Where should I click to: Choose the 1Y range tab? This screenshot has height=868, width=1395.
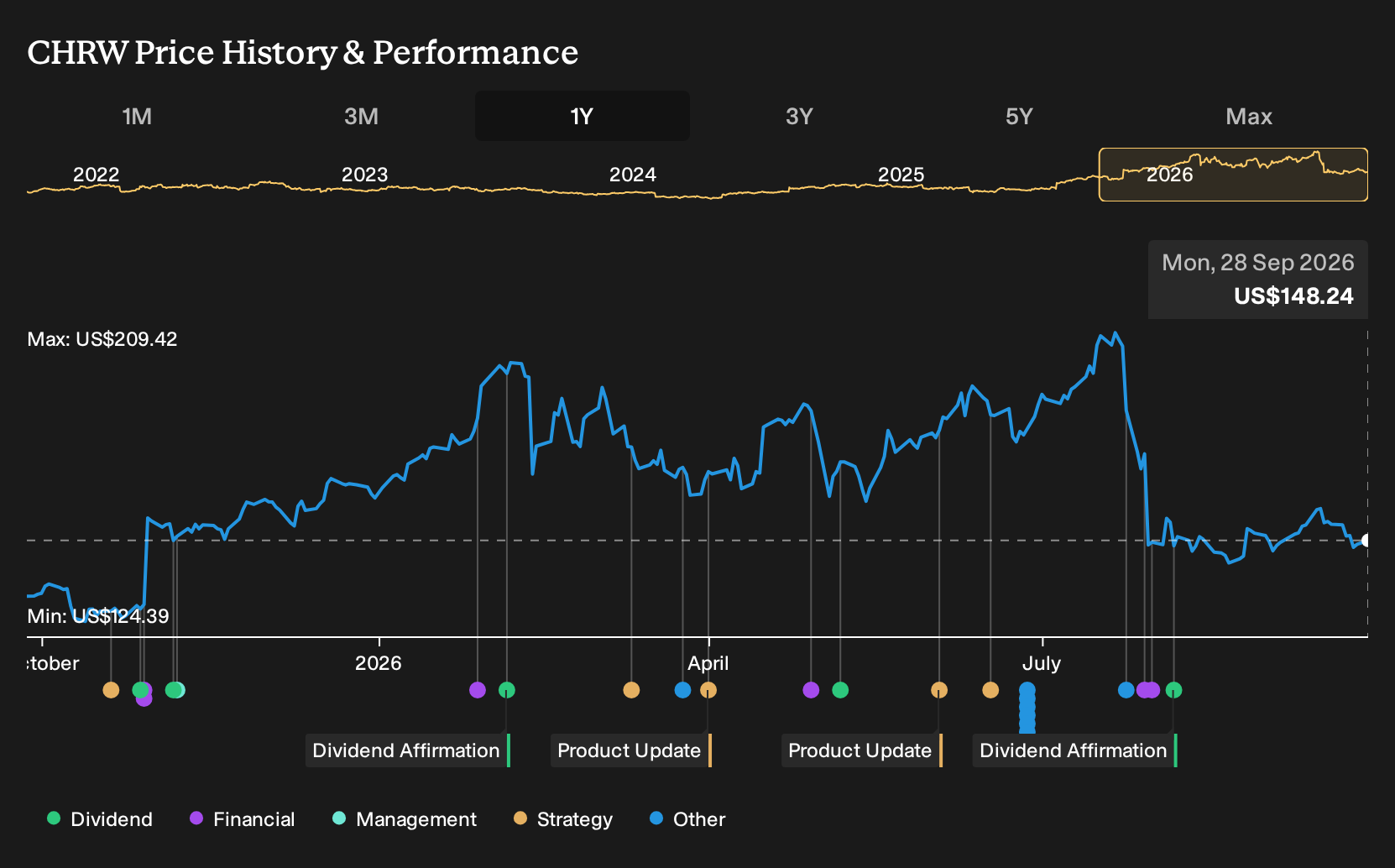click(583, 116)
